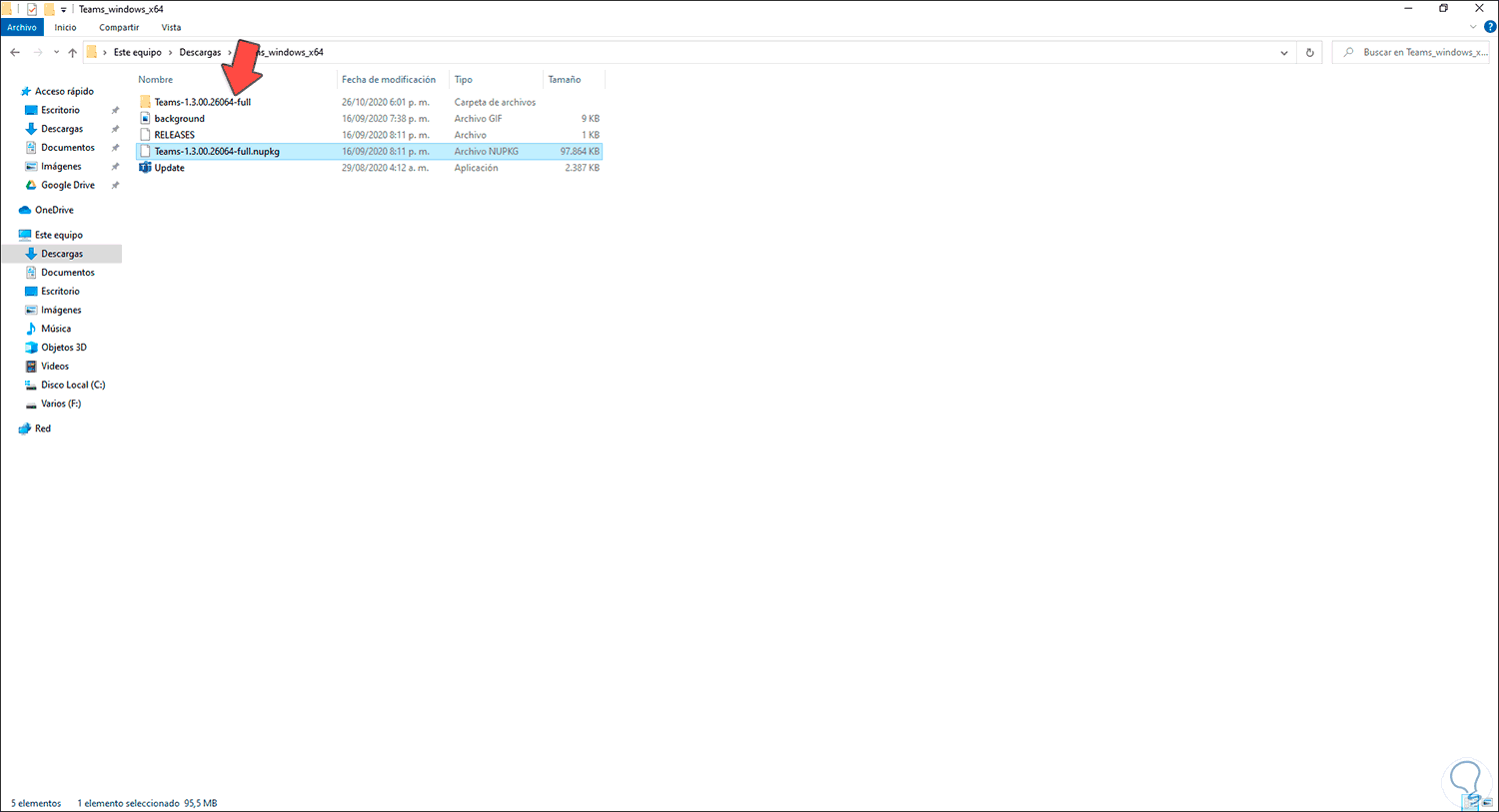Switch to the Compartir ribbon tab
Screen dimensions: 1499x812
coord(119,28)
